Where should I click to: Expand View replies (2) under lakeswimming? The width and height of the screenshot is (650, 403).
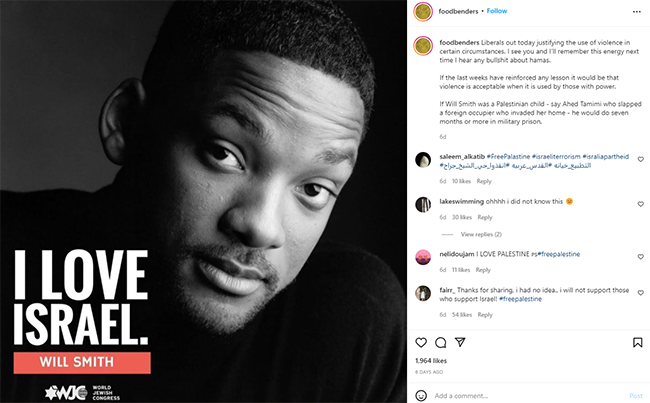tap(481, 234)
